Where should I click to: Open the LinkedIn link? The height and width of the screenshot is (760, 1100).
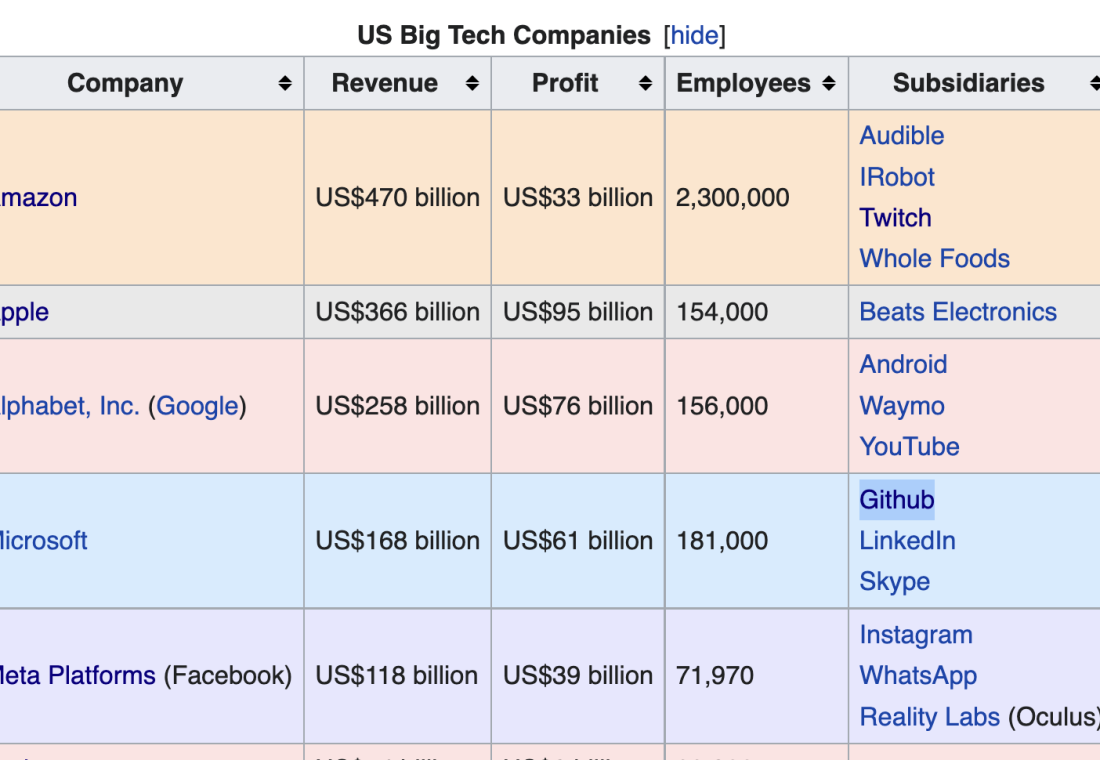[907, 540]
